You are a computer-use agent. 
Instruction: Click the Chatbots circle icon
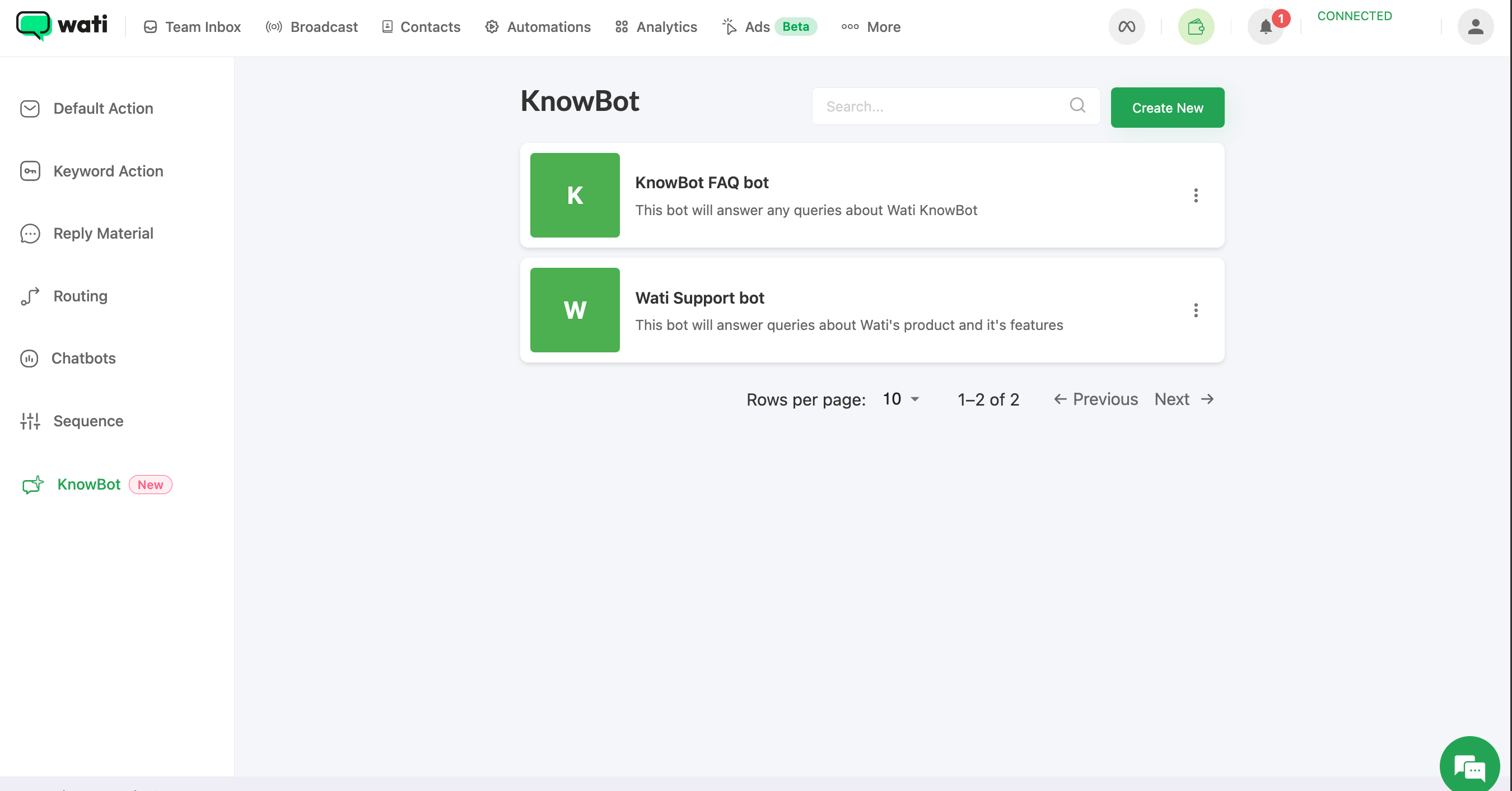coord(29,358)
